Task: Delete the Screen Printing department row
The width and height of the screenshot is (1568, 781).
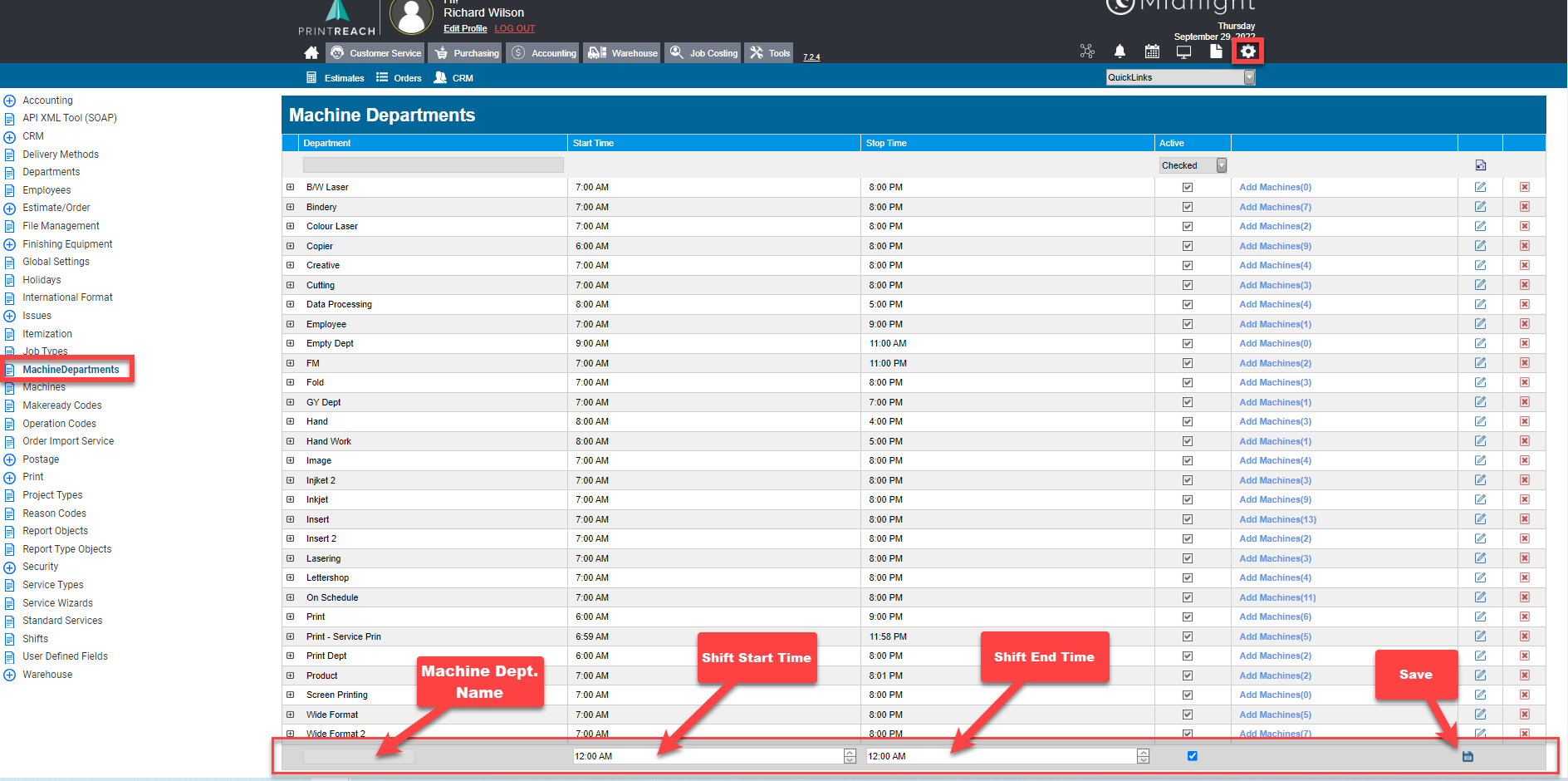Action: 1525,695
